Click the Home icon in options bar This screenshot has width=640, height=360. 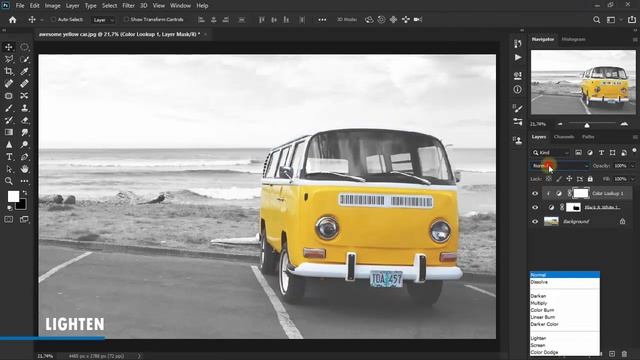(x=13, y=20)
